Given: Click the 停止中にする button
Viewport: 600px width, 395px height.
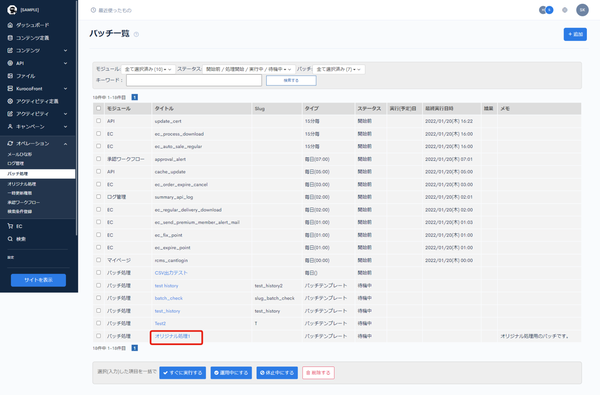Looking at the screenshot, I should pos(277,372).
